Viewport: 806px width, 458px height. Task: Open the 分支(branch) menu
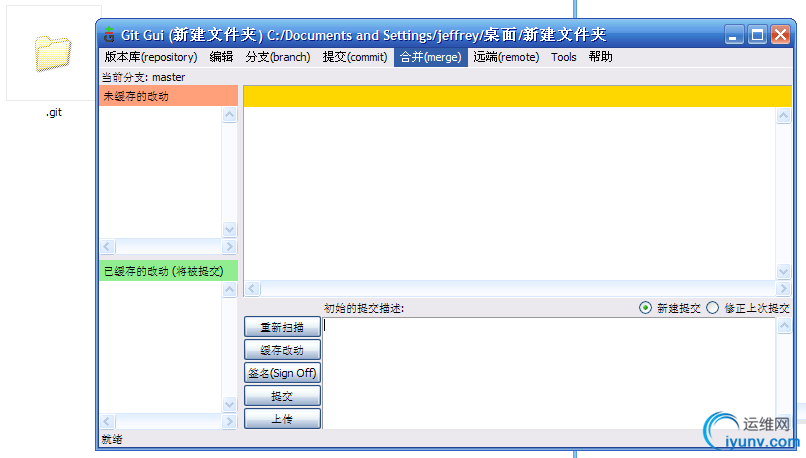tap(278, 57)
